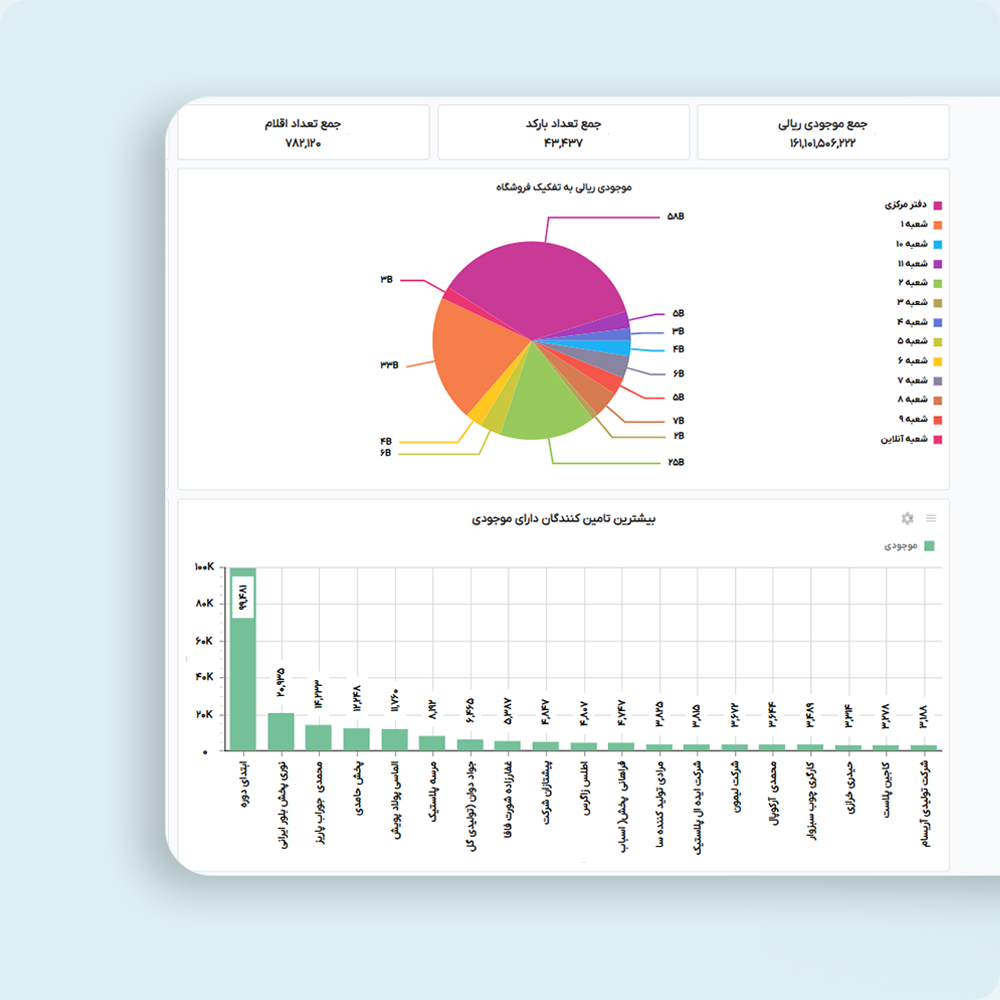
Task: Click the جمع تعداد اقلام summary card
Action: (x=303, y=132)
